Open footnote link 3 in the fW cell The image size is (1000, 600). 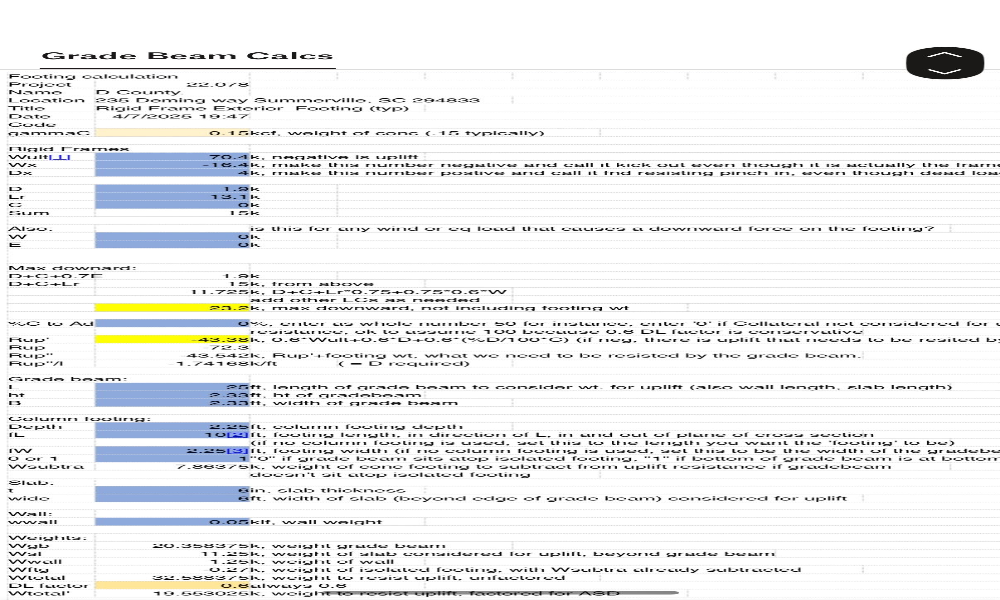pos(238,452)
